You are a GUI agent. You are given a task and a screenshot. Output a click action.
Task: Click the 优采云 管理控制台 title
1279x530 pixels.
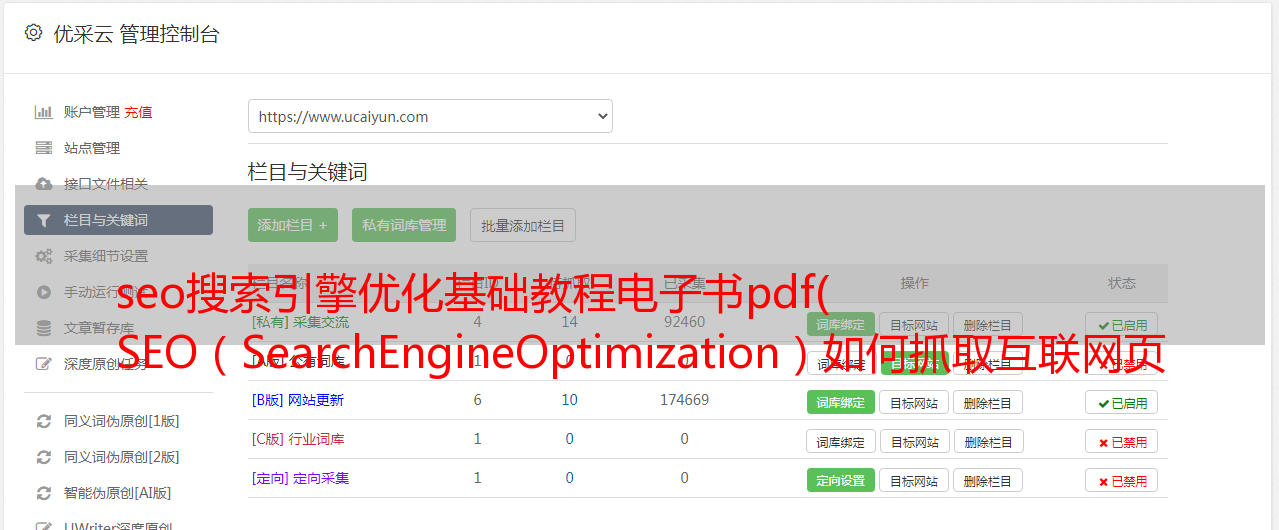point(137,34)
